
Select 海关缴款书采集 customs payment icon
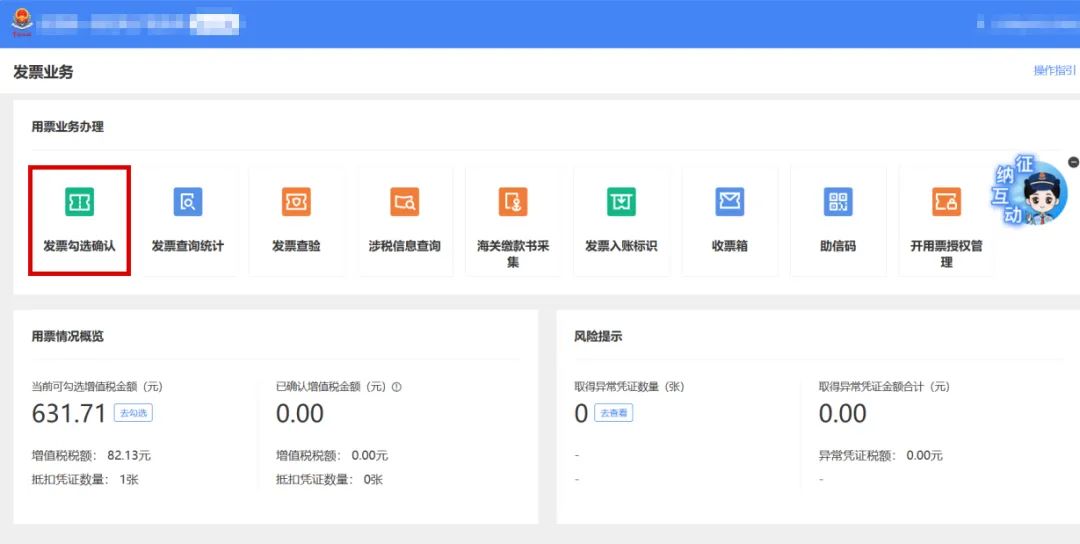(x=513, y=202)
